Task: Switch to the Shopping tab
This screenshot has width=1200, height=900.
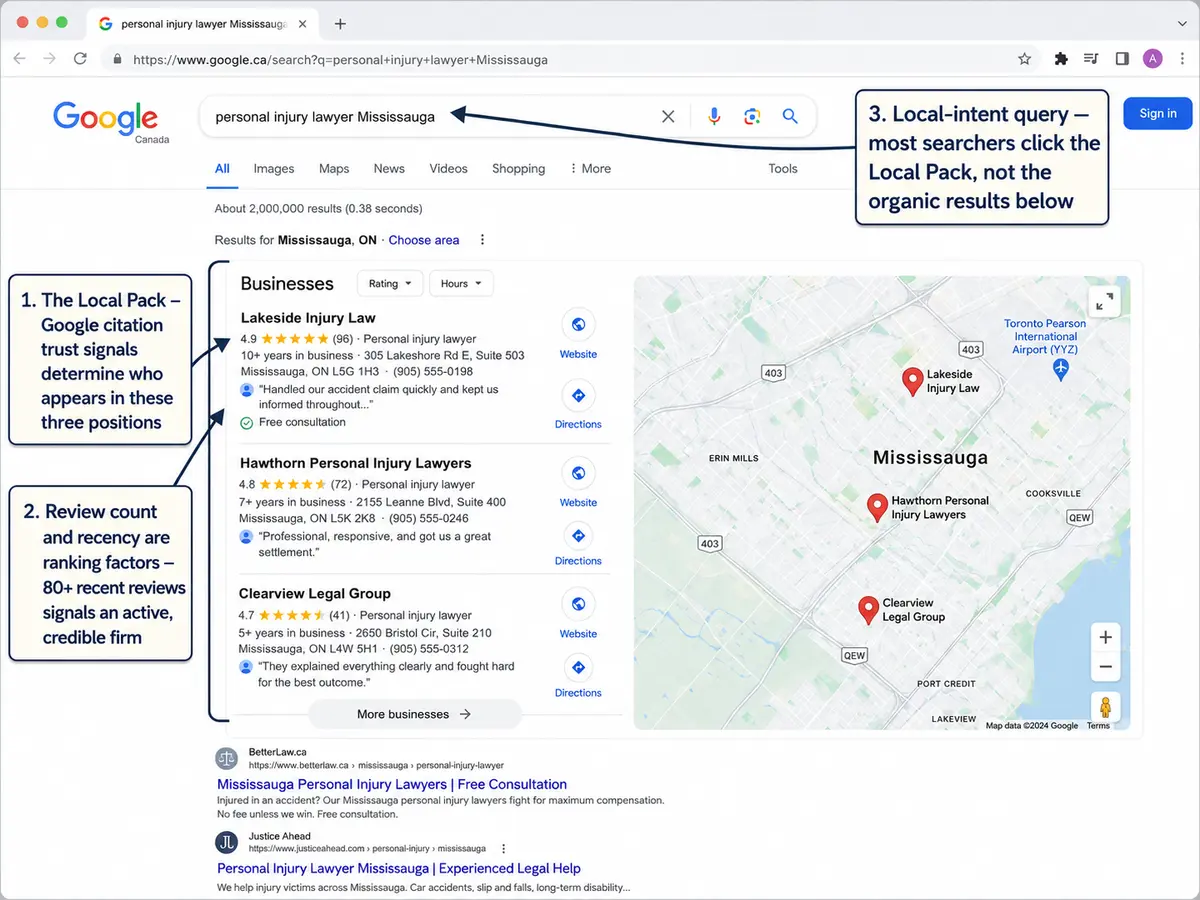Action: click(518, 169)
